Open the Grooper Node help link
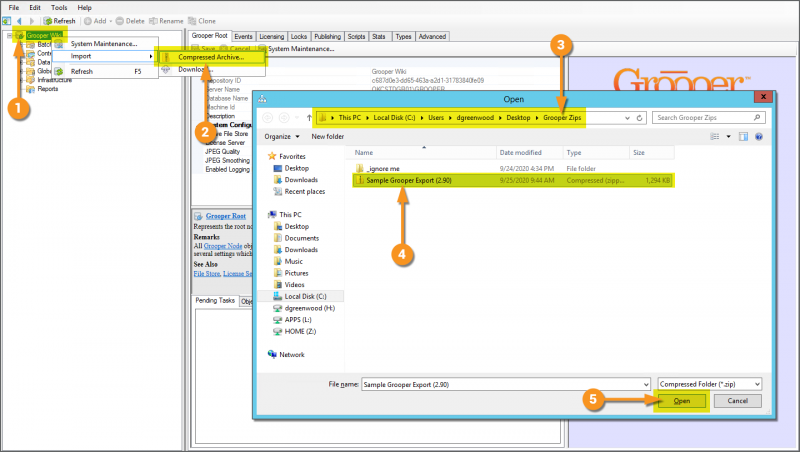 pos(223,246)
